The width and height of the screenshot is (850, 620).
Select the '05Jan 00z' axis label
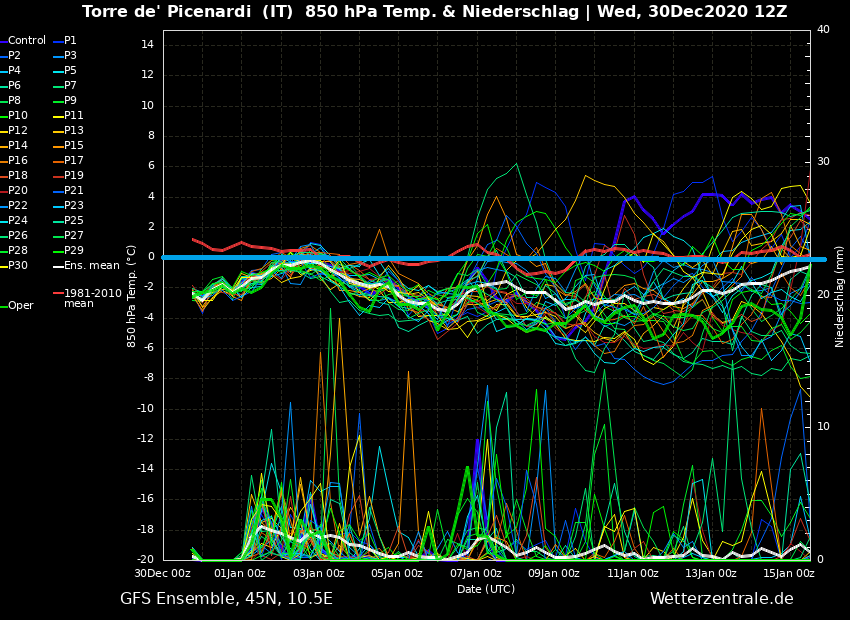tap(397, 573)
